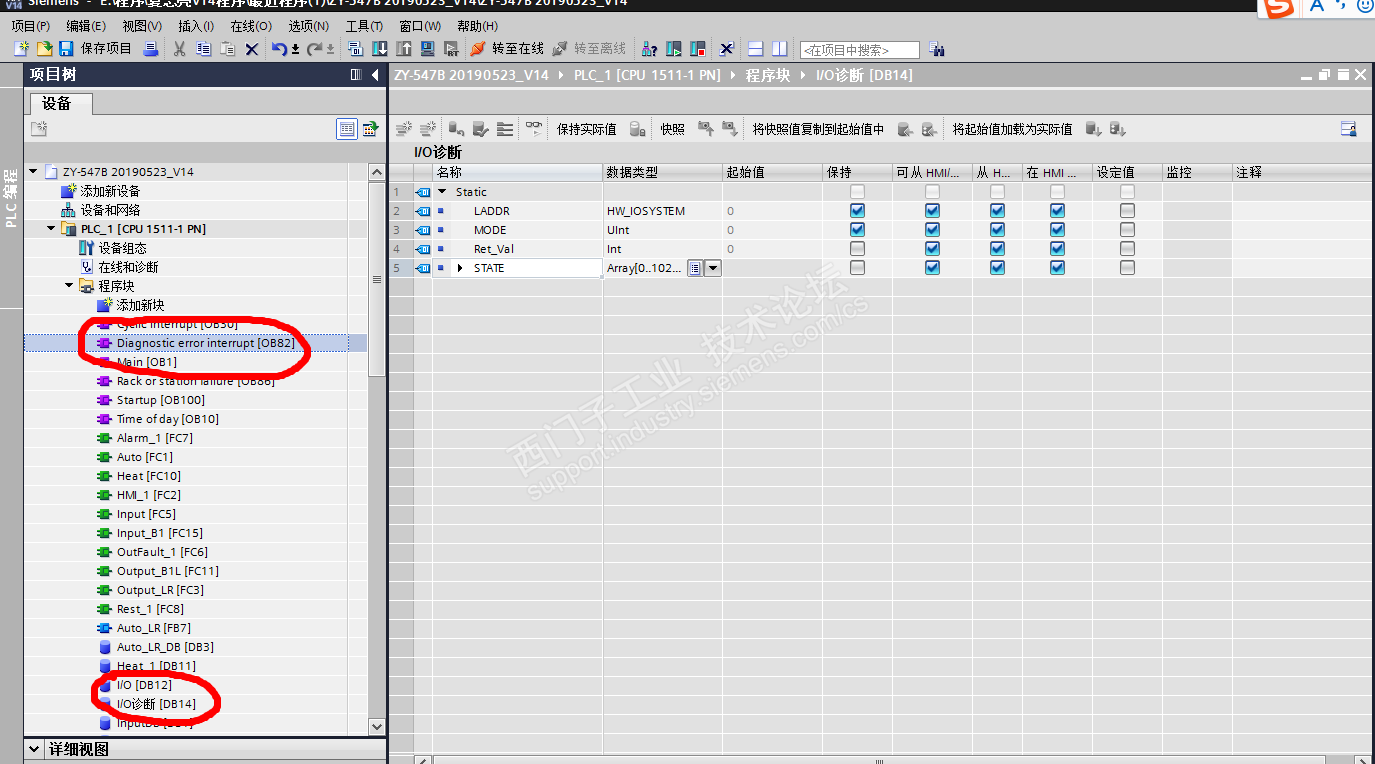The image size is (1375, 764).
Task: Click the compile icon in the main toolbar
Action: tap(355, 49)
